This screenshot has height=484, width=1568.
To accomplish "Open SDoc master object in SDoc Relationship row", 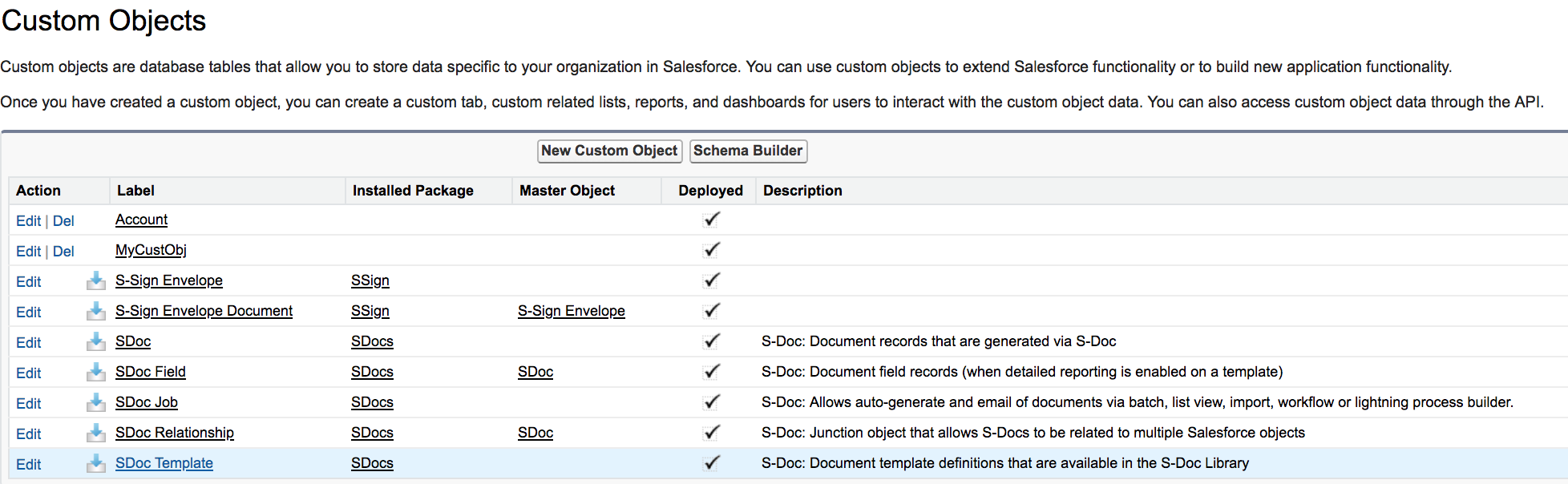I will point(535,433).
